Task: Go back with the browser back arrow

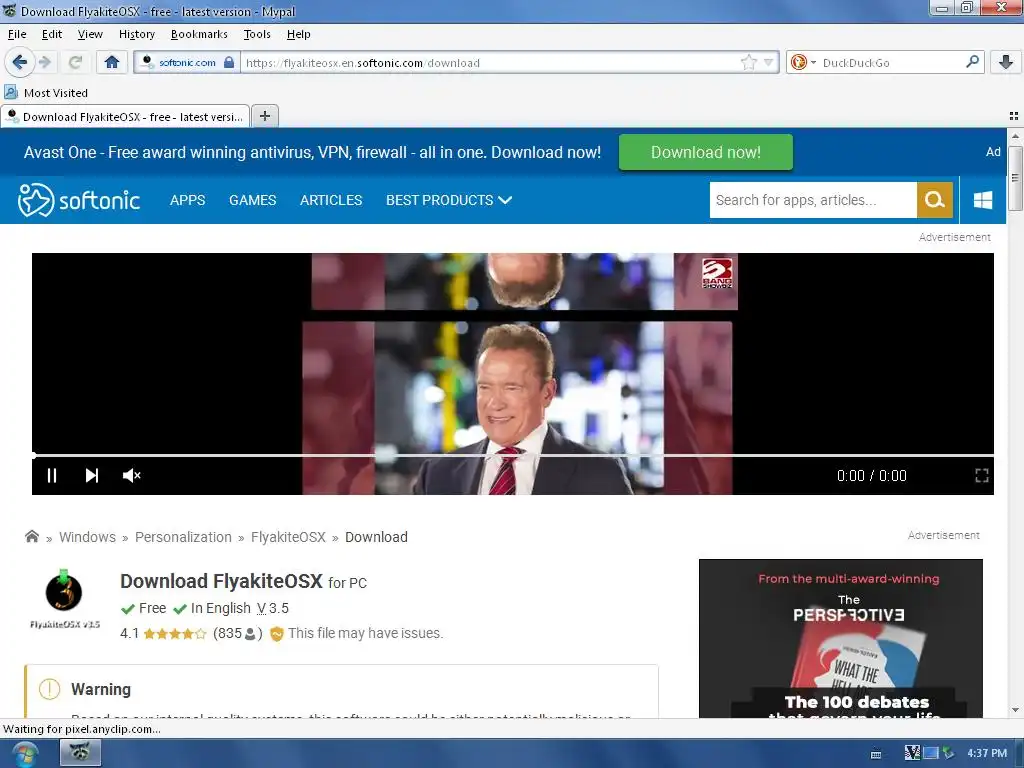Action: click(19, 62)
